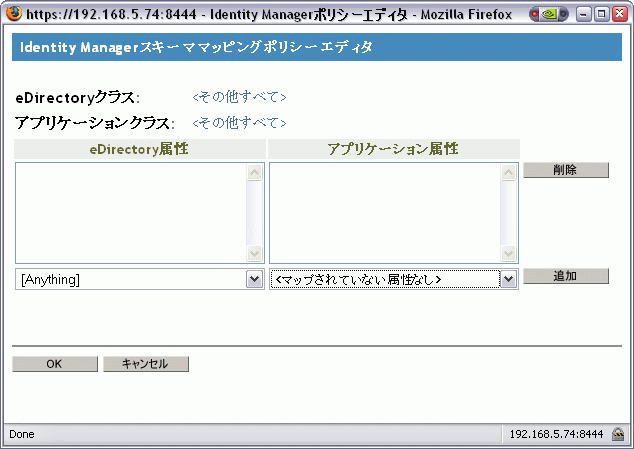Click the security padlock icon in status bar
Screen dimensions: 634x449
[x=618, y=434]
